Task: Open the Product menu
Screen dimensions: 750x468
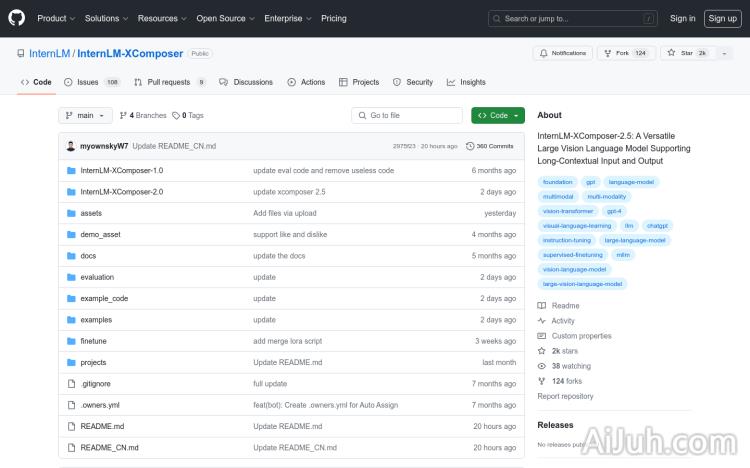Action: pyautogui.click(x=56, y=18)
